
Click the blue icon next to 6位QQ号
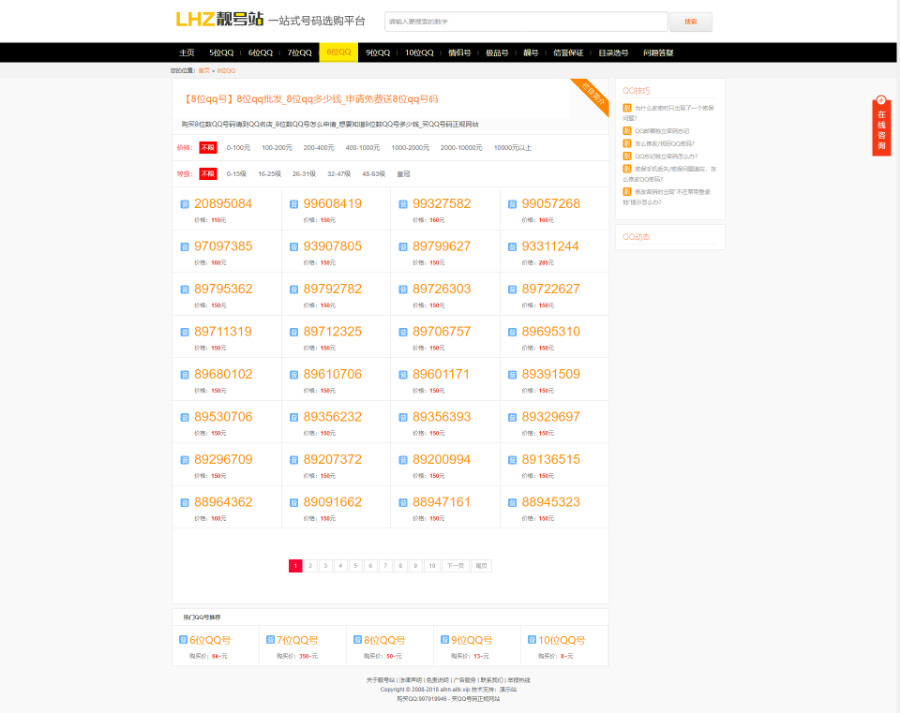pyautogui.click(x=183, y=640)
